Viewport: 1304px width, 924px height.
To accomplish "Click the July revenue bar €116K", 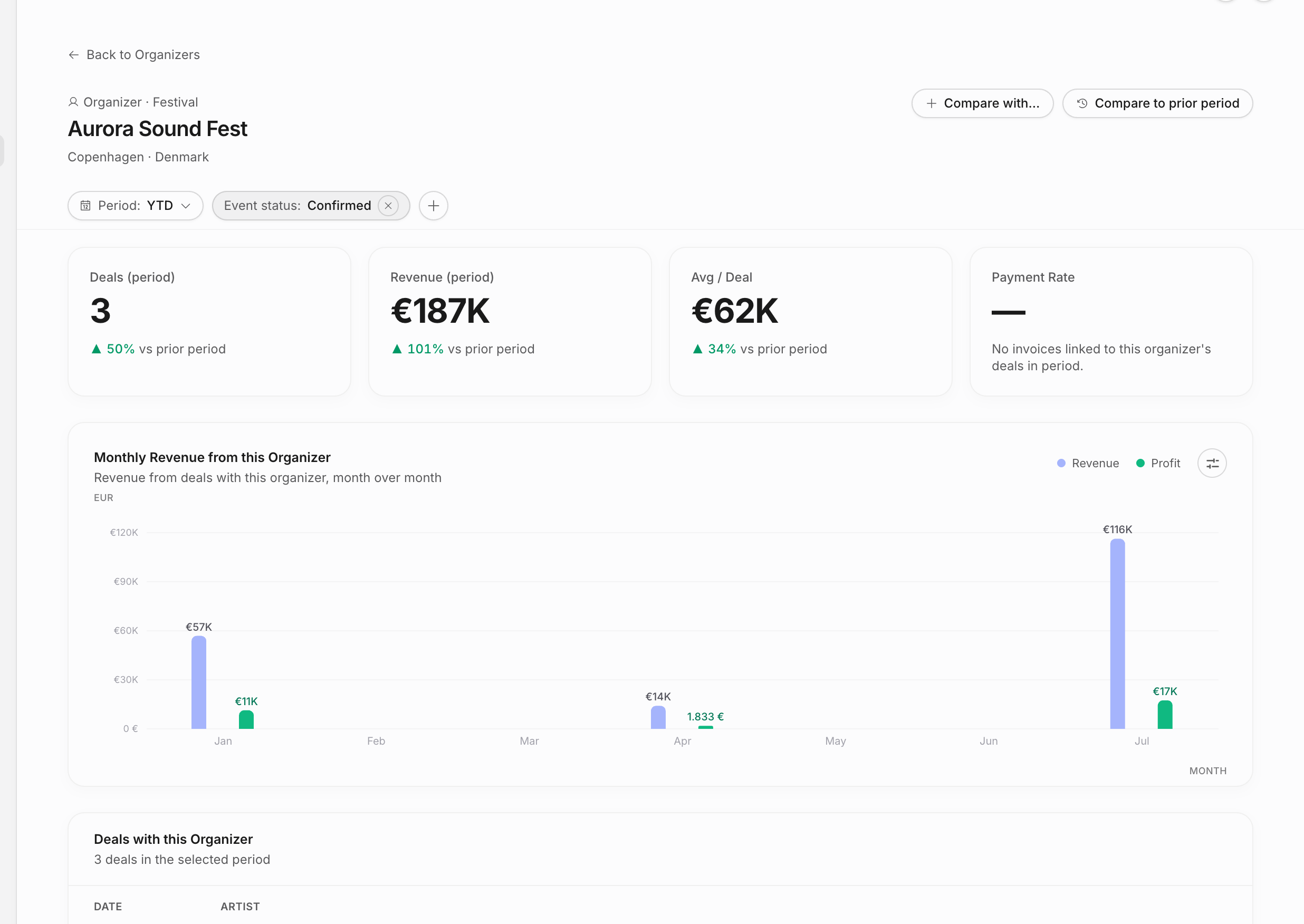I will pyautogui.click(x=1117, y=634).
